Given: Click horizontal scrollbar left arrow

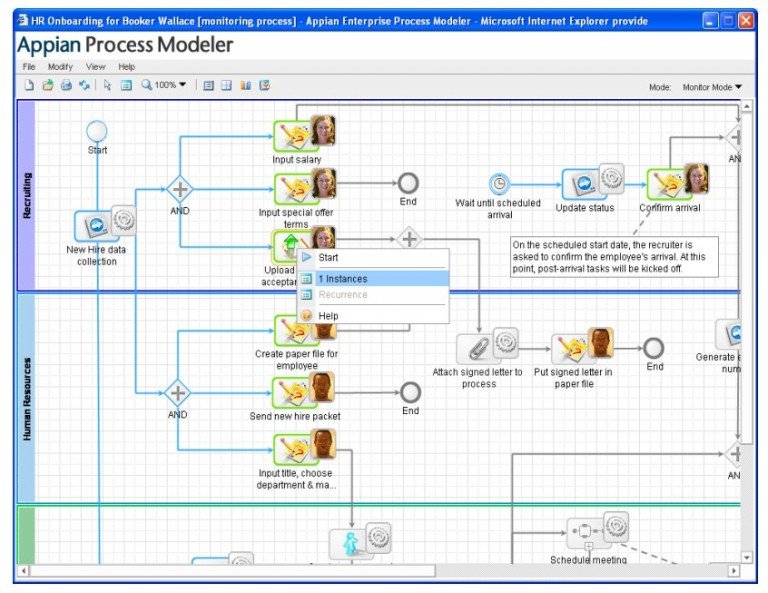Looking at the screenshot, I should click(24, 570).
